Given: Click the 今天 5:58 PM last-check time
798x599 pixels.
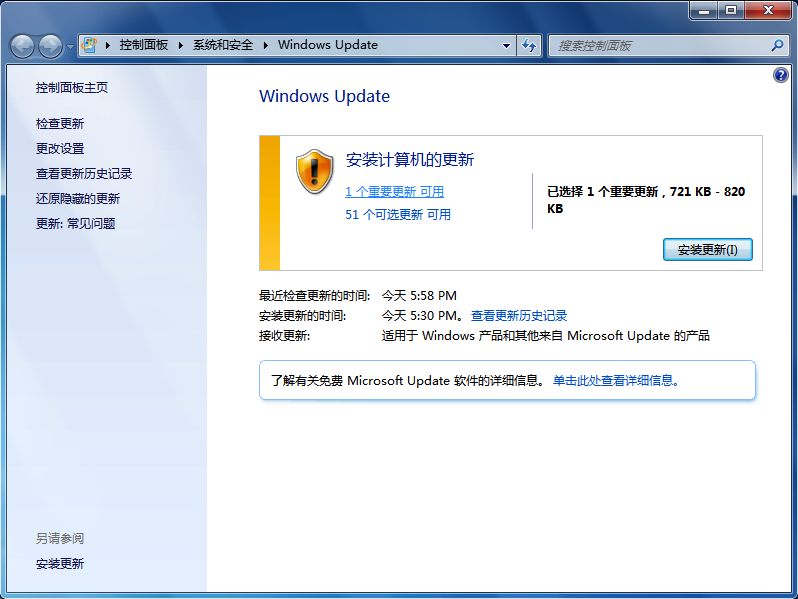Looking at the screenshot, I should pyautogui.click(x=419, y=295).
